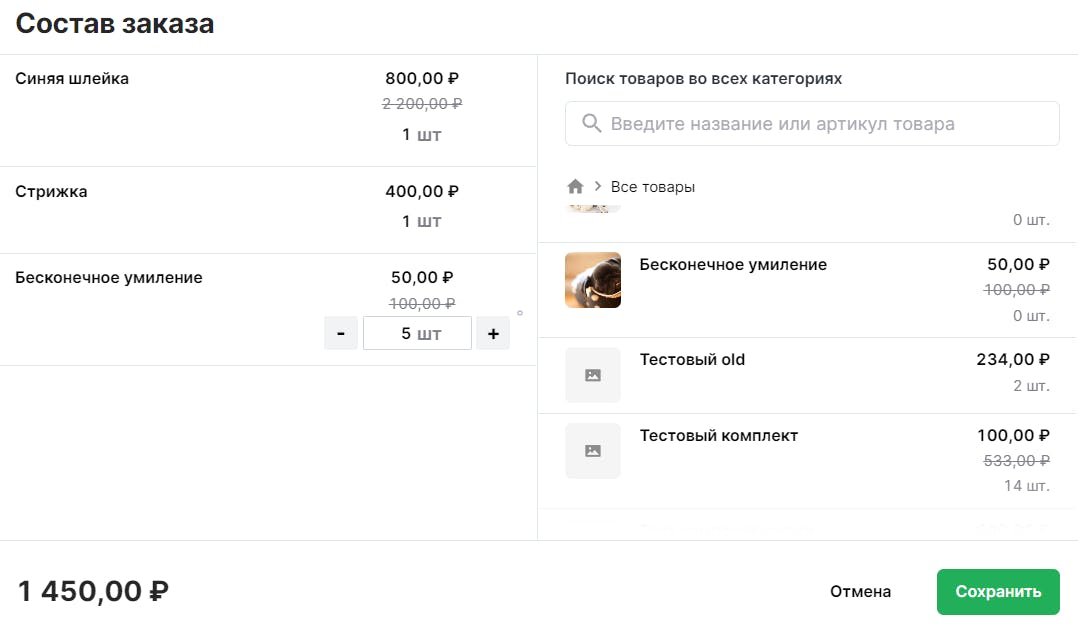Screen dimensions: 1078x629
Task: Add Тестовый old product from catalog
Action: click(x=807, y=375)
